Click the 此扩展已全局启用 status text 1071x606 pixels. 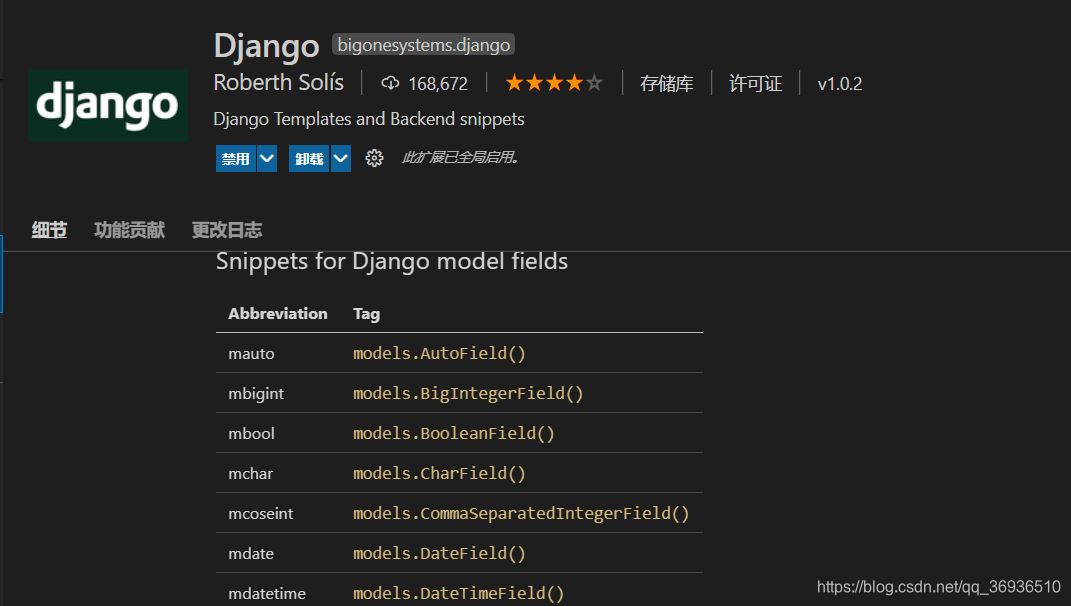tap(460, 158)
